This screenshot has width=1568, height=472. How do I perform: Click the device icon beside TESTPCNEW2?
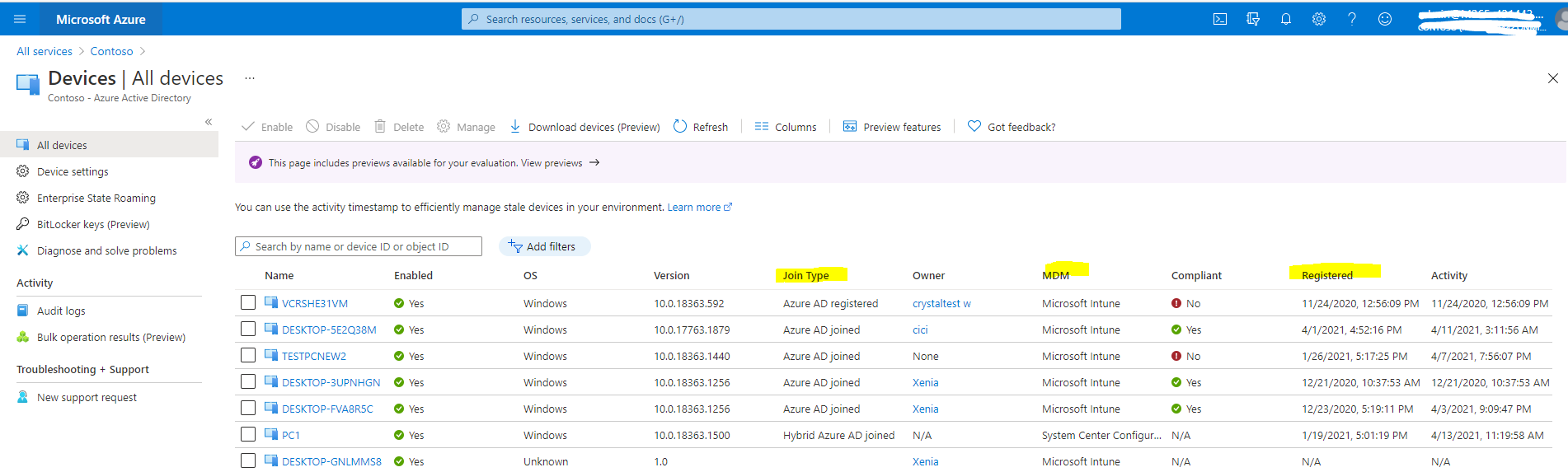pyautogui.click(x=271, y=355)
